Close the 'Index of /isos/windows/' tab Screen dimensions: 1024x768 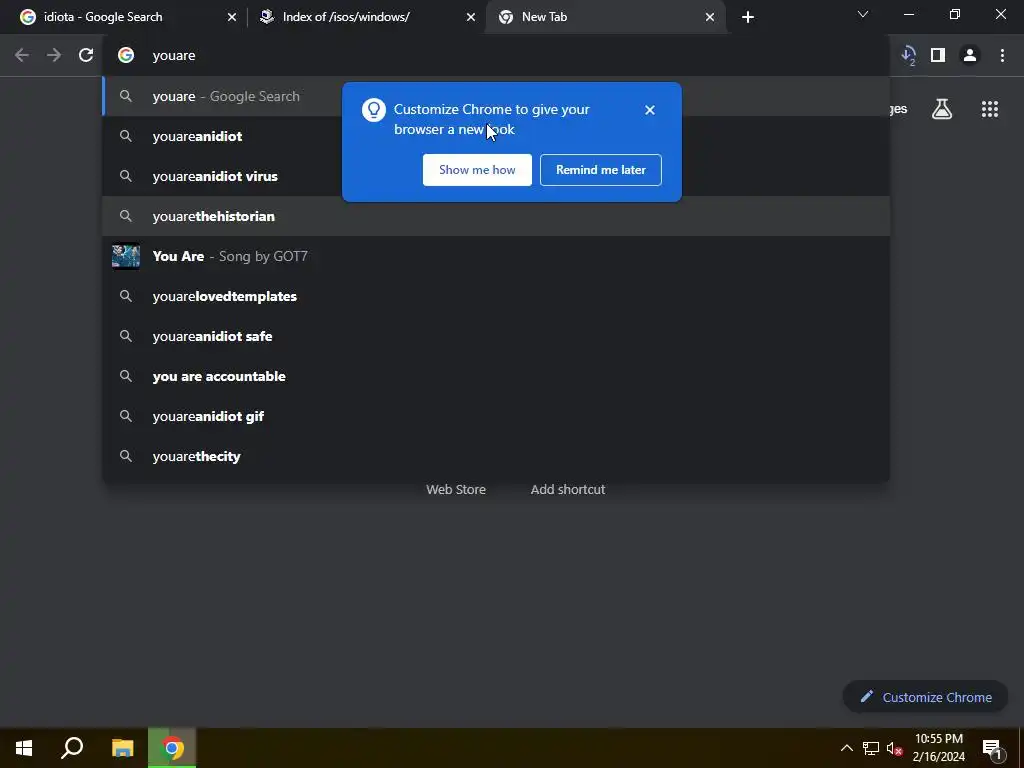tap(471, 17)
